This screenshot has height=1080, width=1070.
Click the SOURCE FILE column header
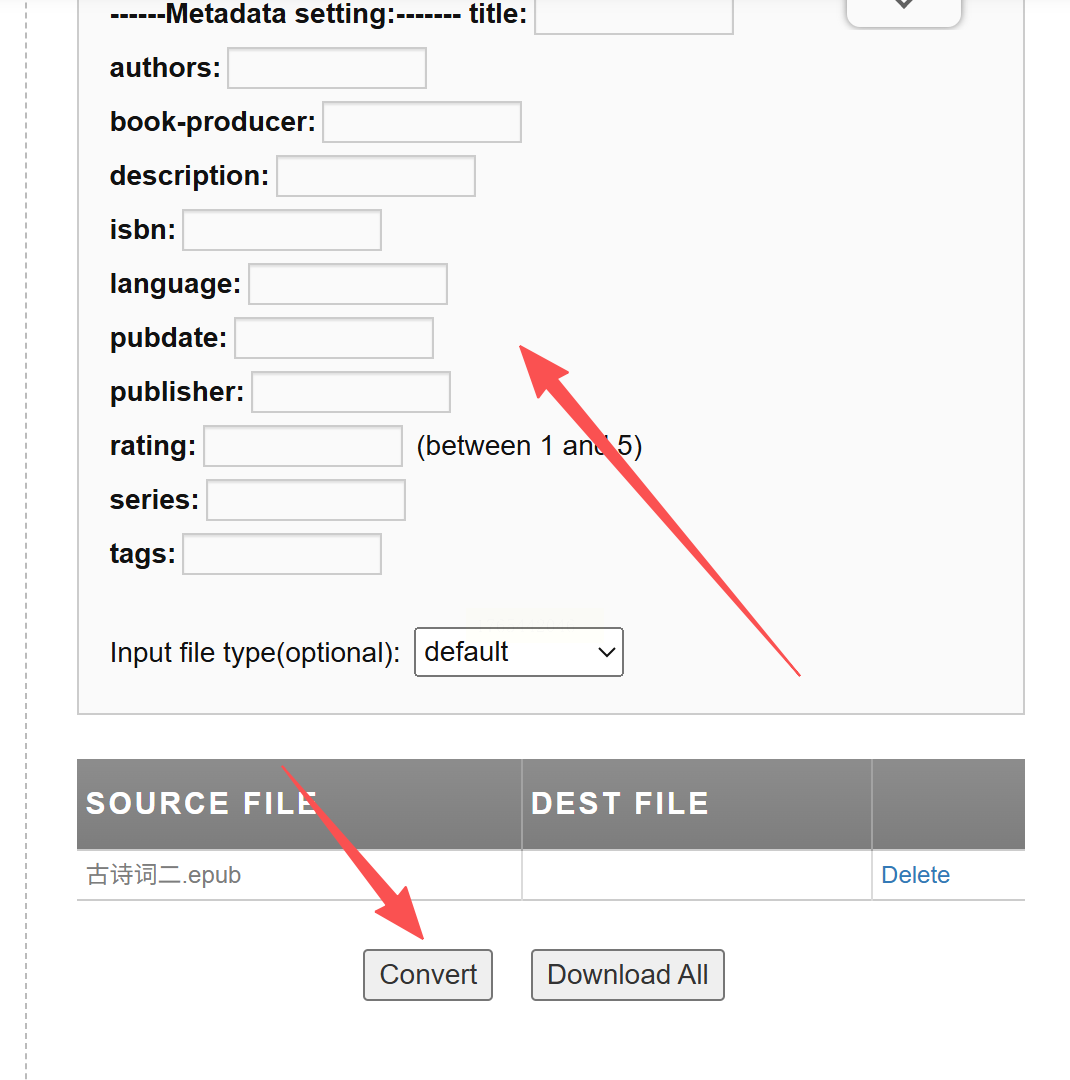coord(202,804)
